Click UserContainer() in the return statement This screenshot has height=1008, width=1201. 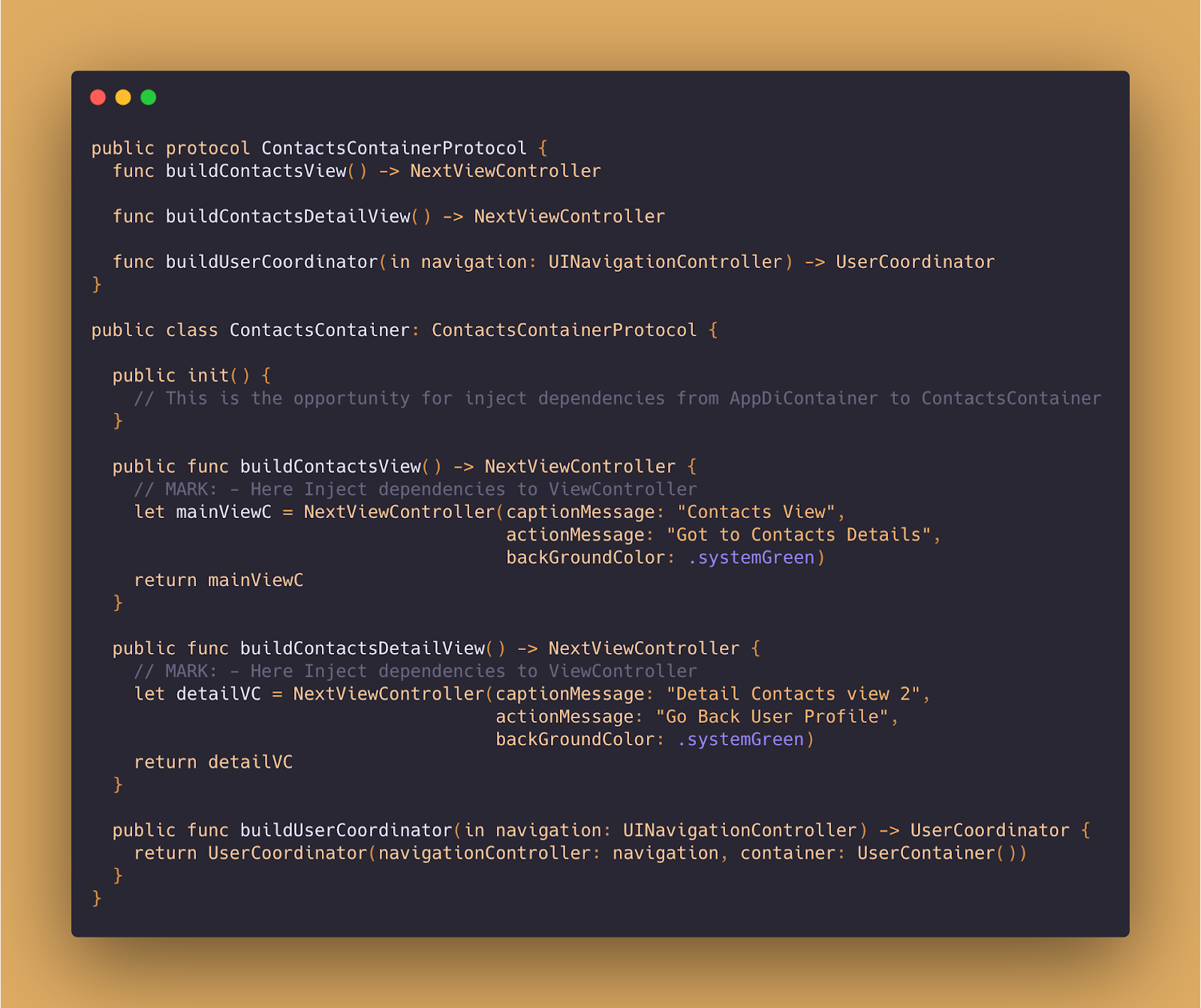coord(937,853)
